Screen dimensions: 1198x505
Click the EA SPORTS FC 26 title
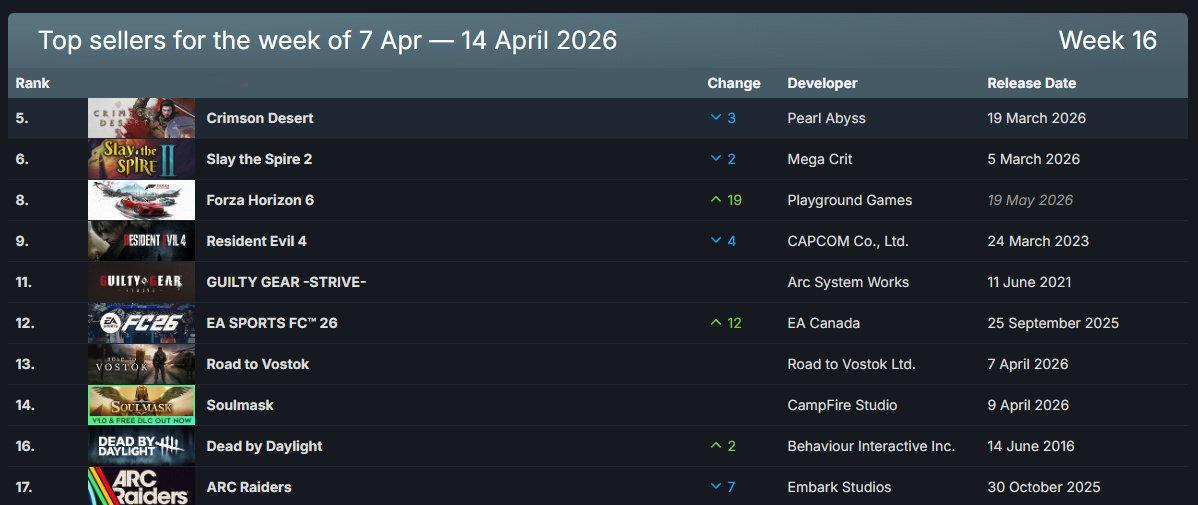coord(272,323)
